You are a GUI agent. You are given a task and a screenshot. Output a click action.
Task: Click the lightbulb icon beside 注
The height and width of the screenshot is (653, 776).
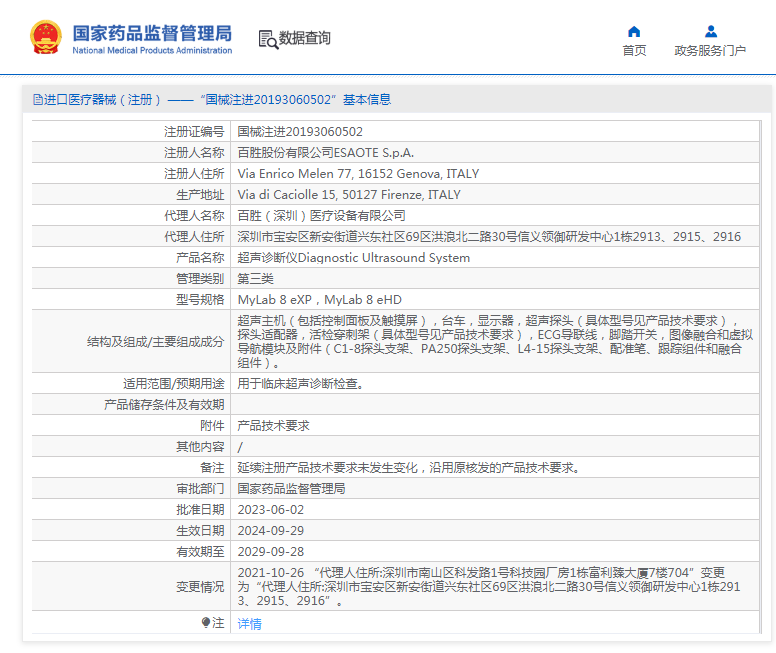click(x=206, y=623)
